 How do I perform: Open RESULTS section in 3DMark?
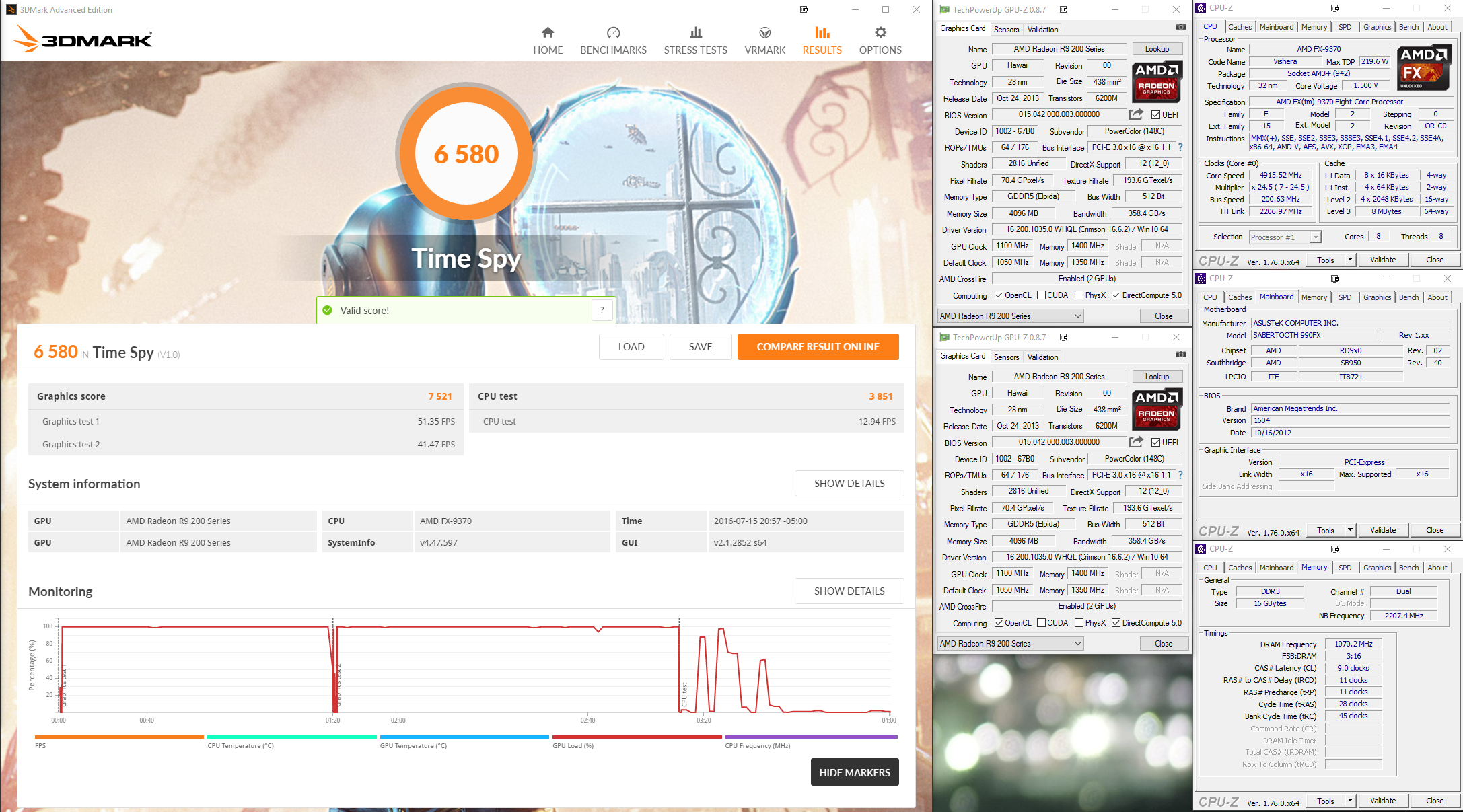point(822,40)
